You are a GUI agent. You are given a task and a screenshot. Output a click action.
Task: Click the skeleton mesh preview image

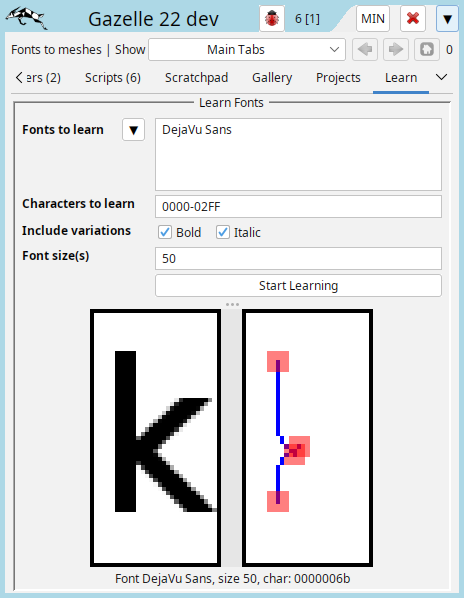(x=307, y=437)
